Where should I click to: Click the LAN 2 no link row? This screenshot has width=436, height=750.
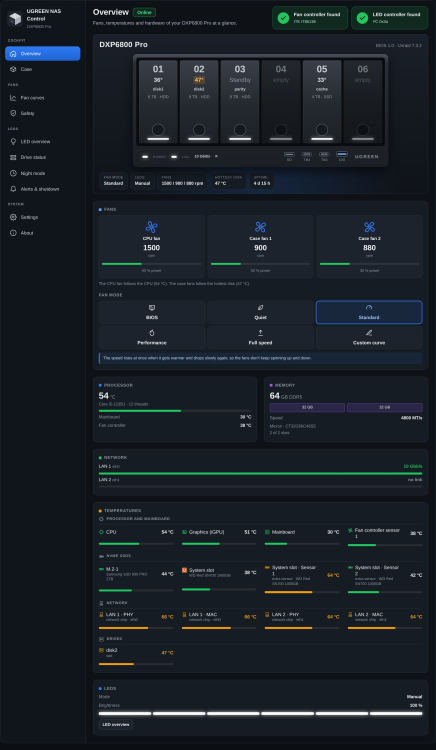261,482
